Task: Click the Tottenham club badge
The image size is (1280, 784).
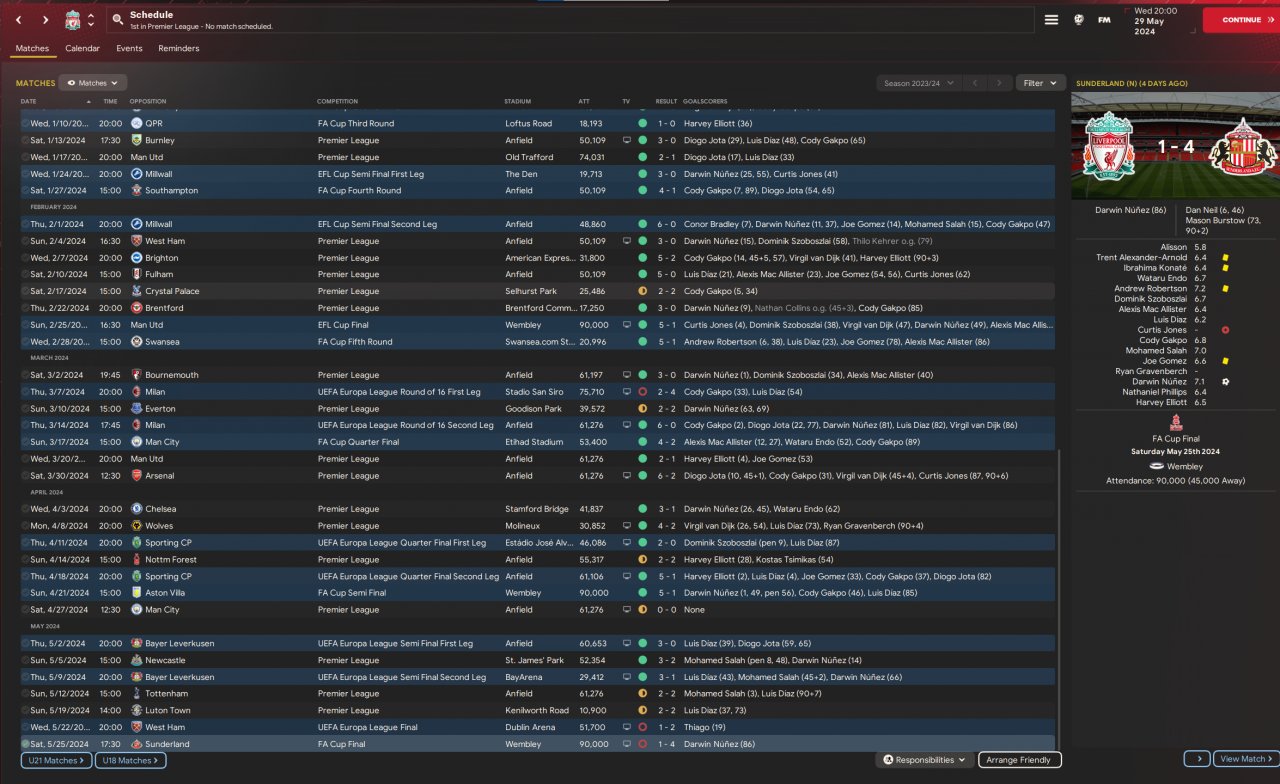Action: pyautogui.click(x=137, y=694)
